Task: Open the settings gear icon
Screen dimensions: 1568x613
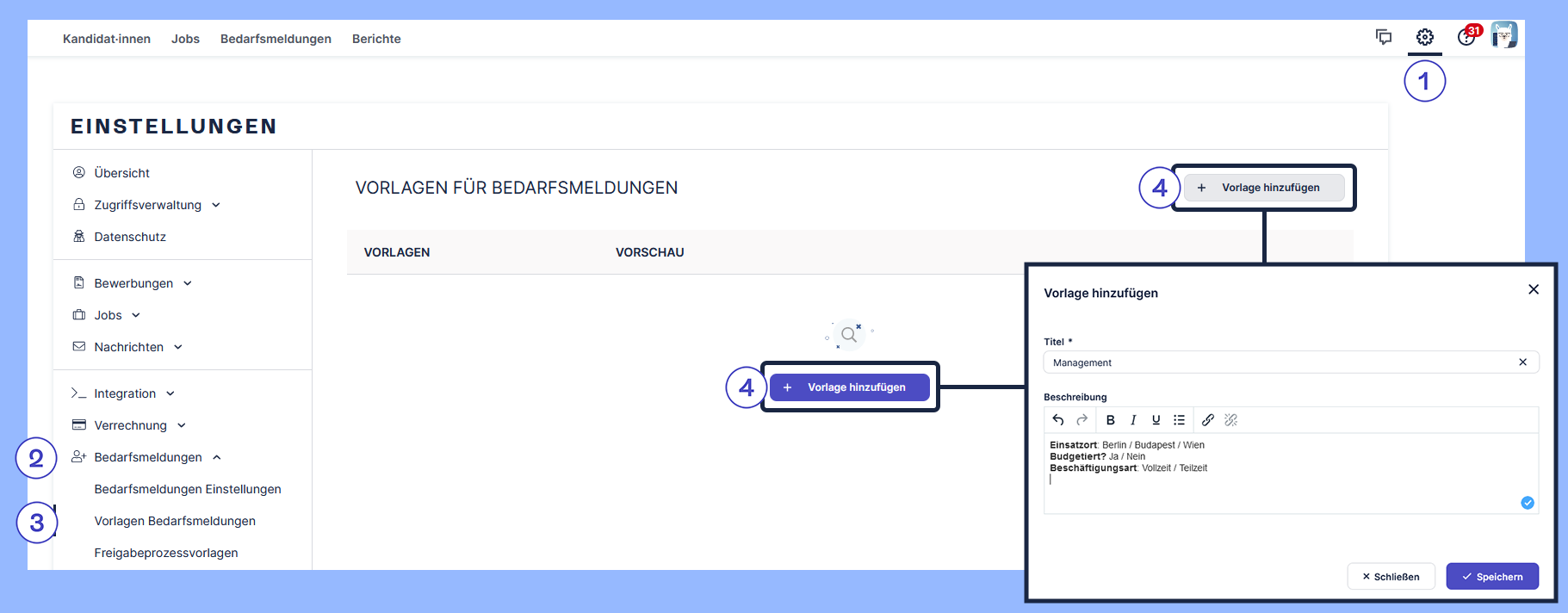Action: pyautogui.click(x=1425, y=37)
